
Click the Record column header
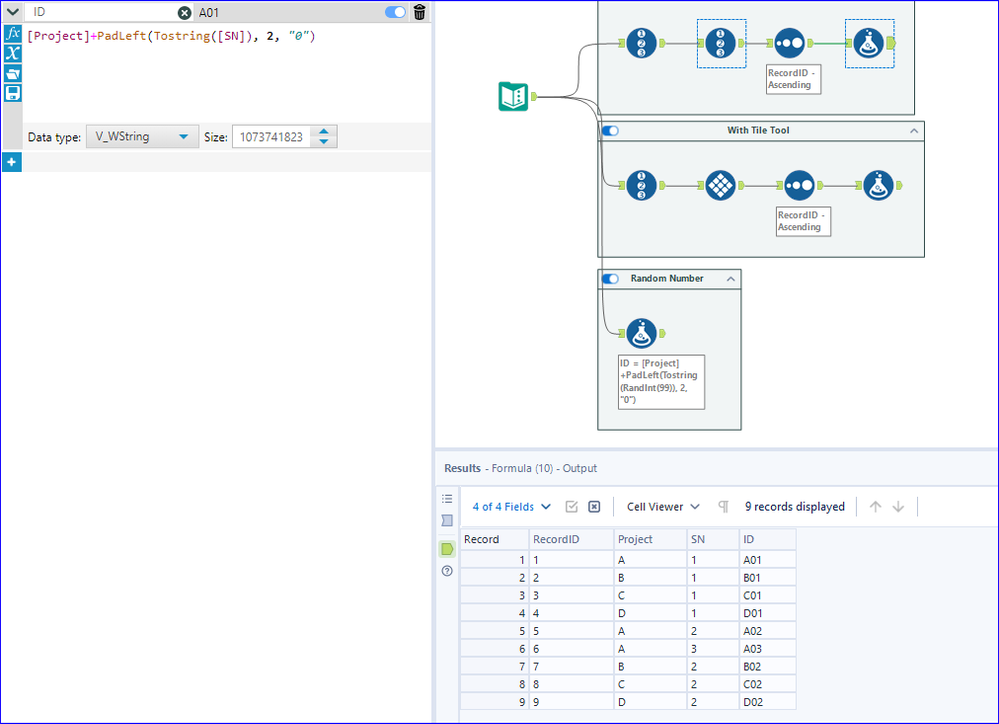pos(494,539)
